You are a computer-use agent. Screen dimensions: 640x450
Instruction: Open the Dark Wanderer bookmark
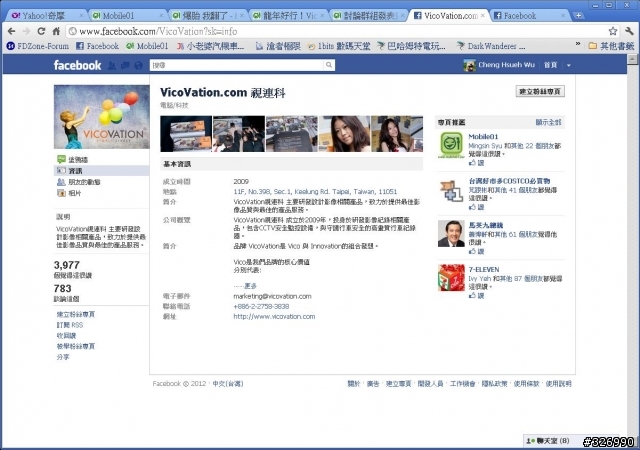pos(491,46)
